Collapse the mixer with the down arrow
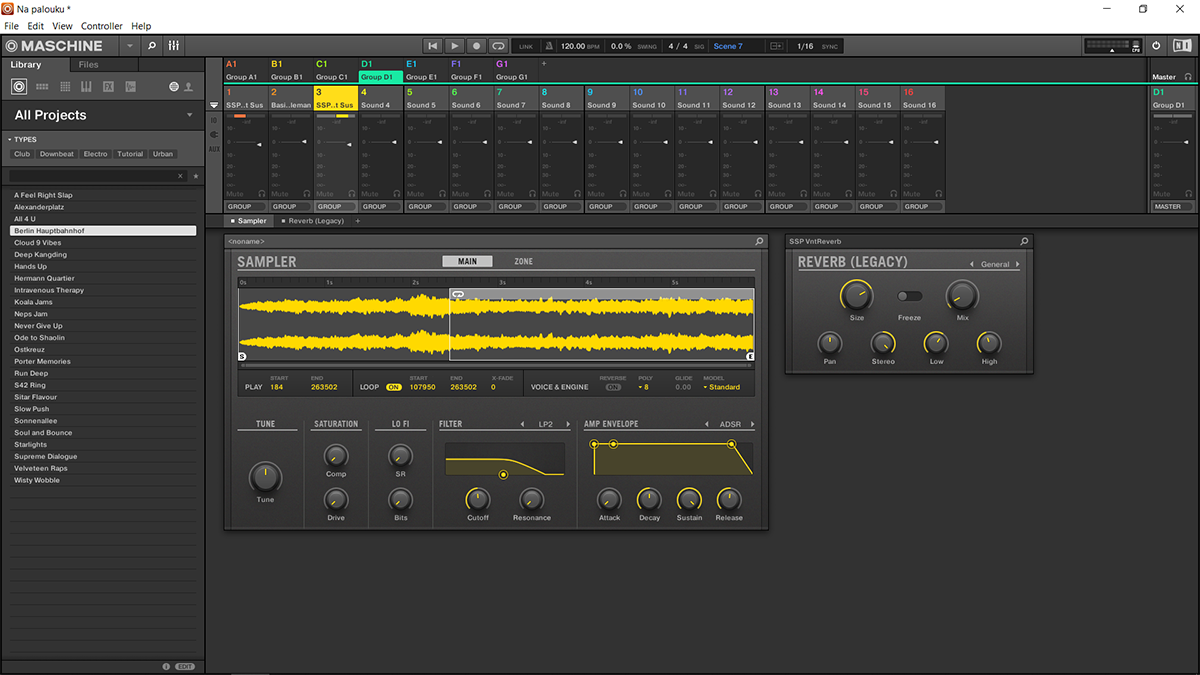The image size is (1200, 675). coord(214,105)
